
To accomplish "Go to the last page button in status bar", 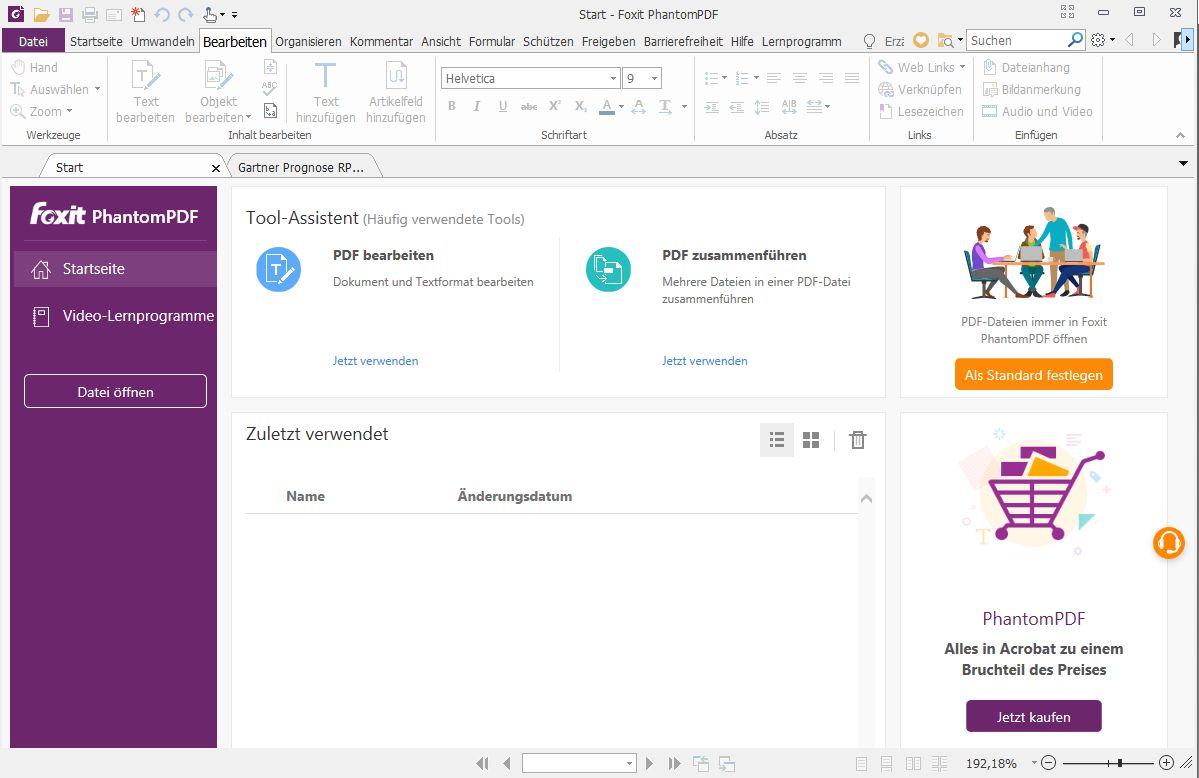I will (x=674, y=763).
